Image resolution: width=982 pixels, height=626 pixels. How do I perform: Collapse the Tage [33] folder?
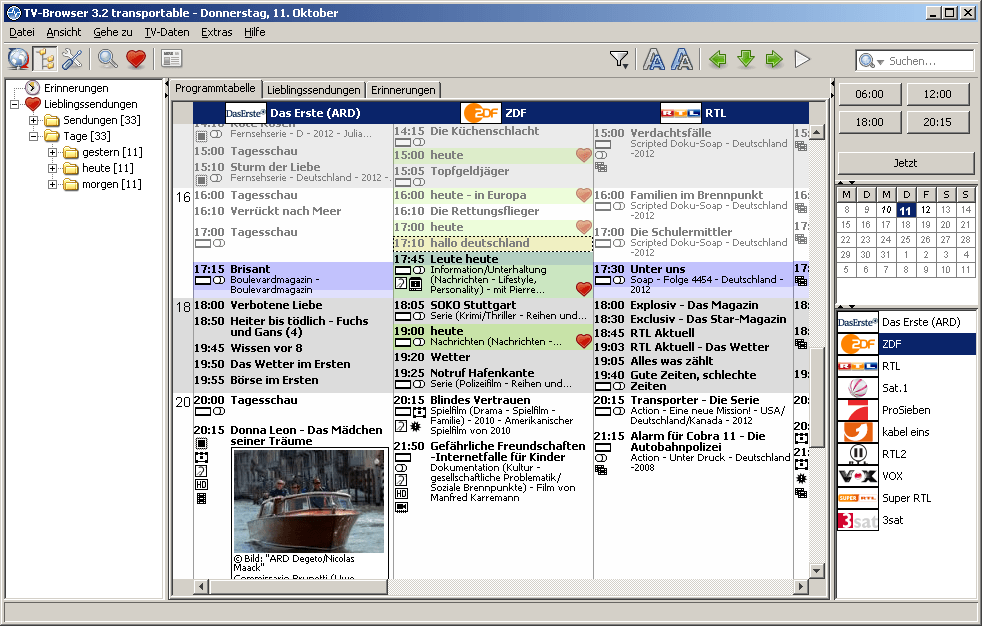click(x=33, y=136)
